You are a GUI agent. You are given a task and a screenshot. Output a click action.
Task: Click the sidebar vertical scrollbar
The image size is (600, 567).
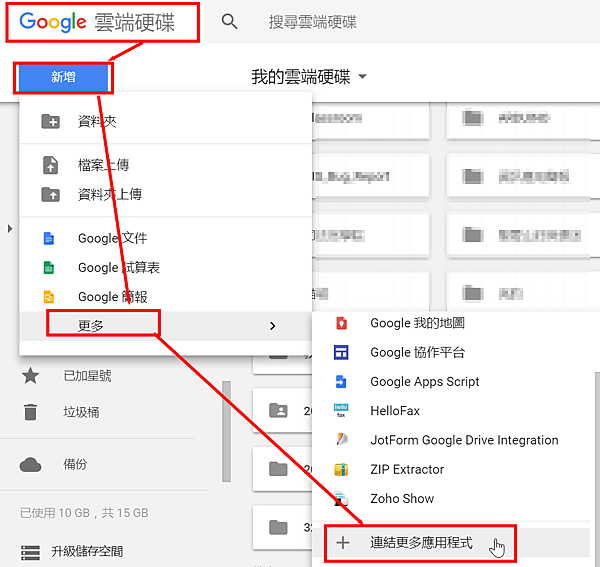tap(226, 431)
